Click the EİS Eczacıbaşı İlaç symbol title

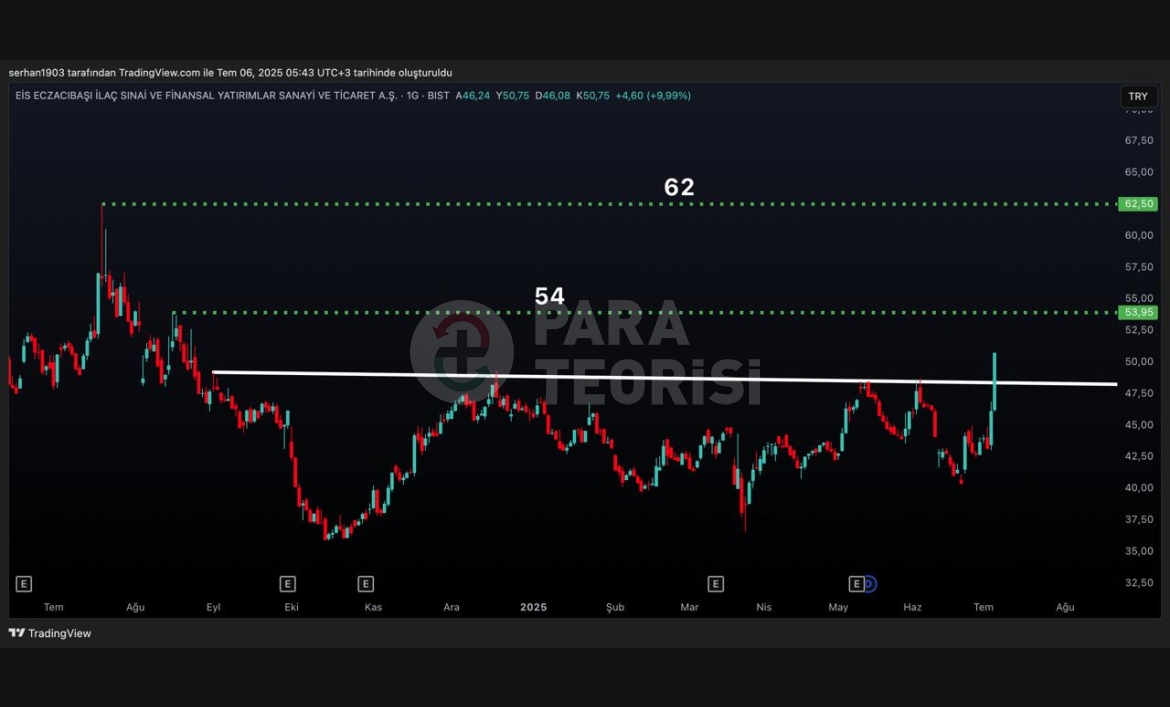coord(206,95)
